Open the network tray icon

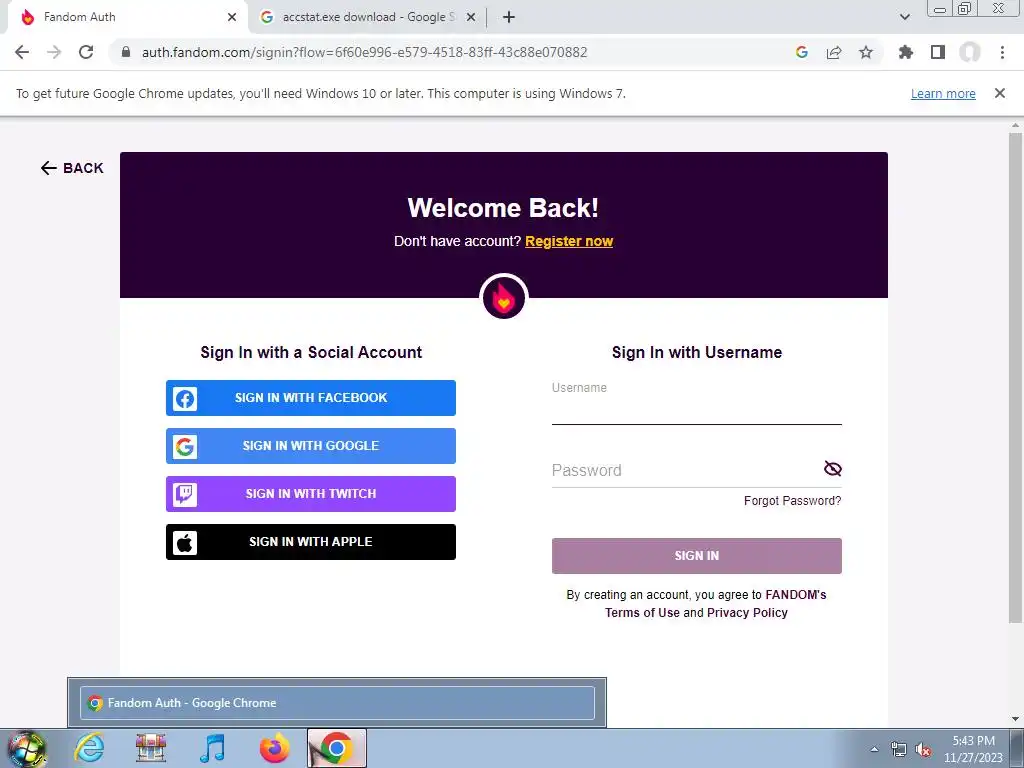[899, 750]
